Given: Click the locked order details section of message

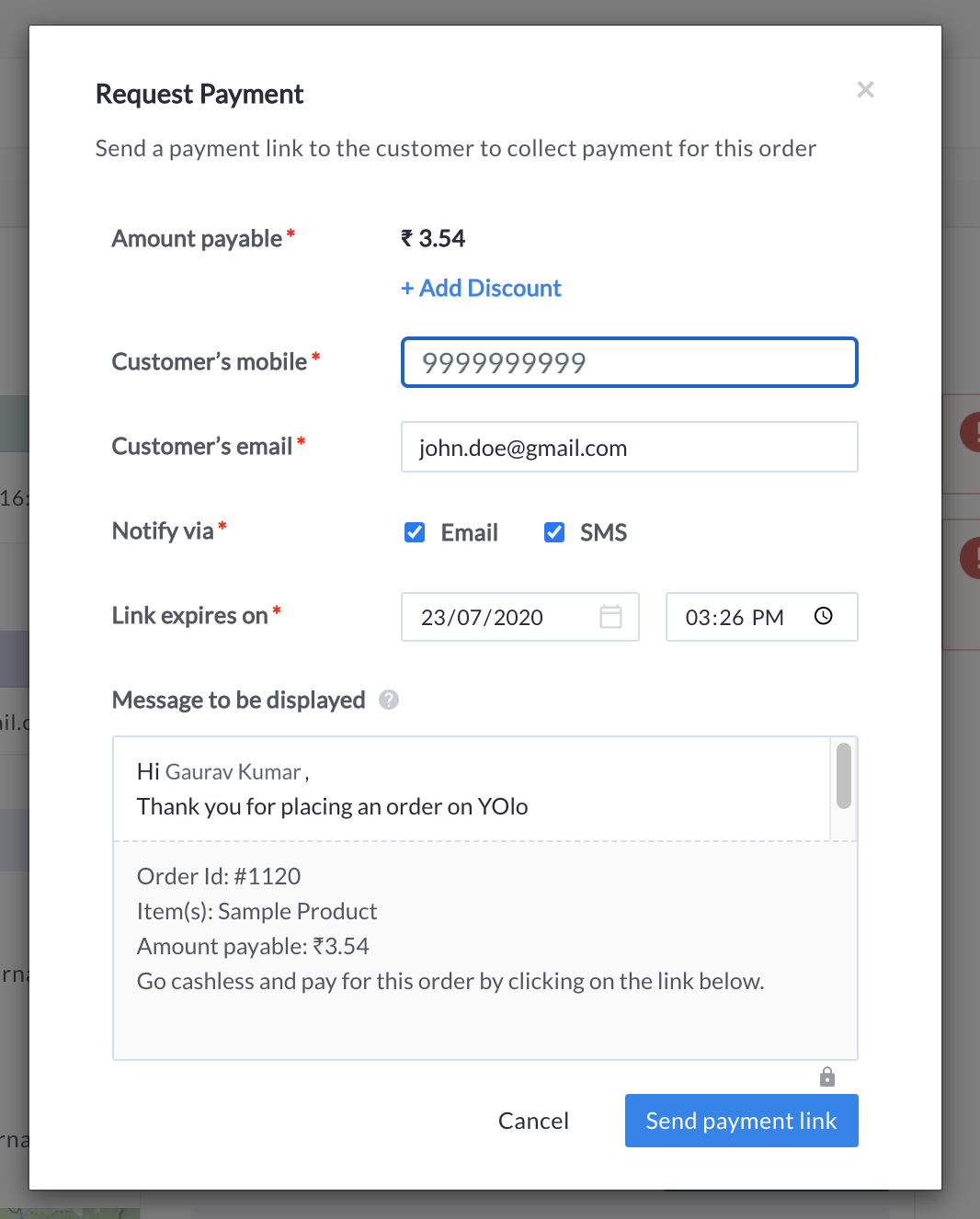Looking at the screenshot, I should 485,951.
